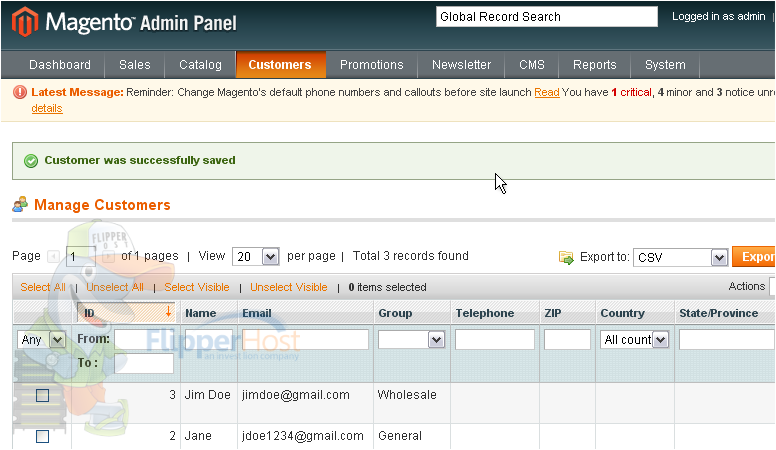Sort by ZIP column header
The height and width of the screenshot is (450, 776).
pyautogui.click(x=553, y=313)
